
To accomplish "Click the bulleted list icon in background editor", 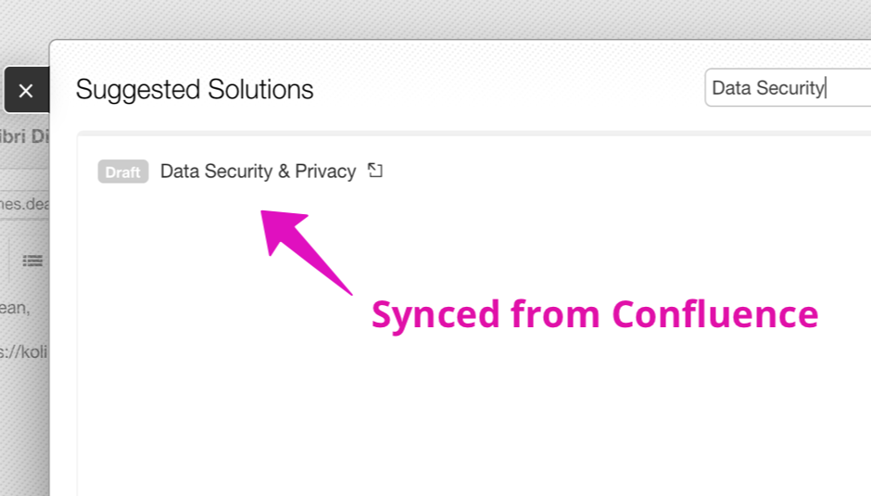I will tap(33, 260).
